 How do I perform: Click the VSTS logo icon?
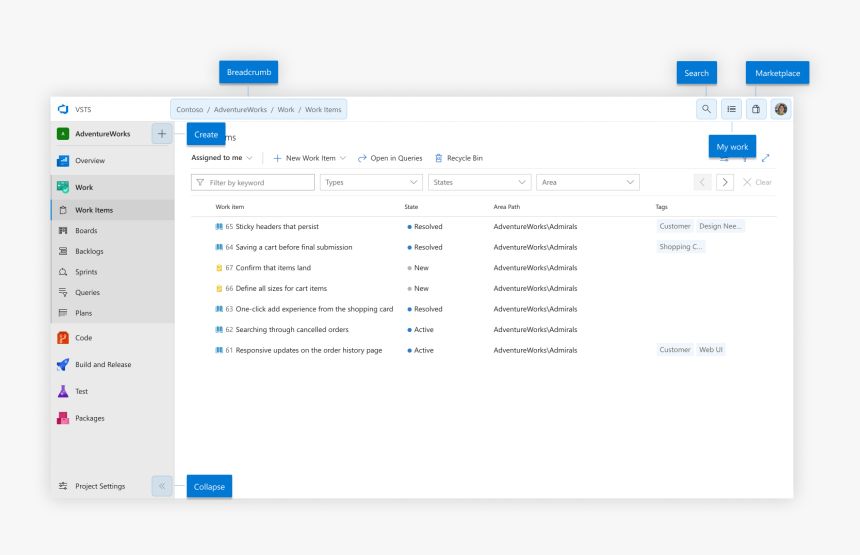(63, 109)
